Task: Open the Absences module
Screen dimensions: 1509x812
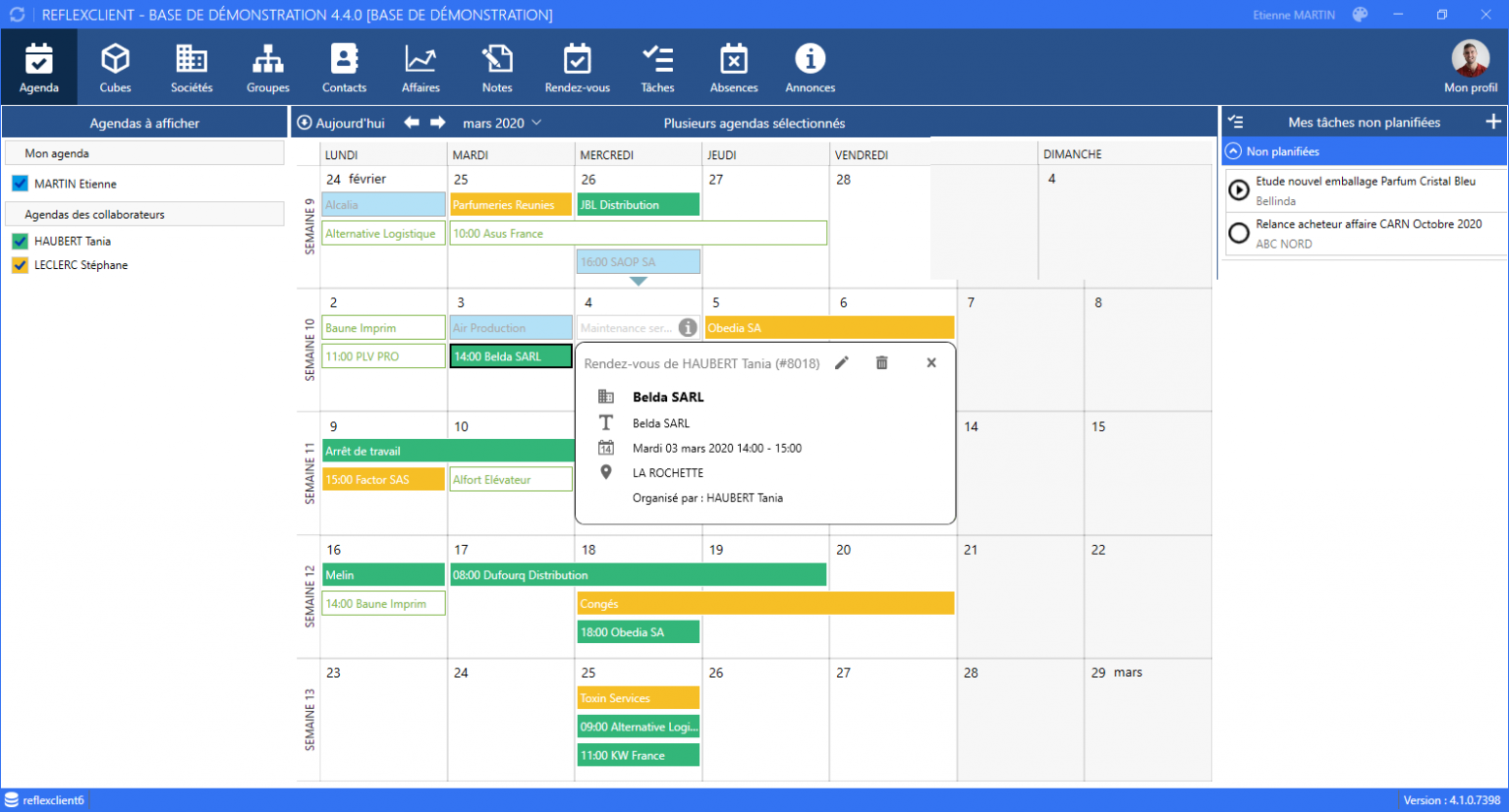Action: [x=734, y=68]
